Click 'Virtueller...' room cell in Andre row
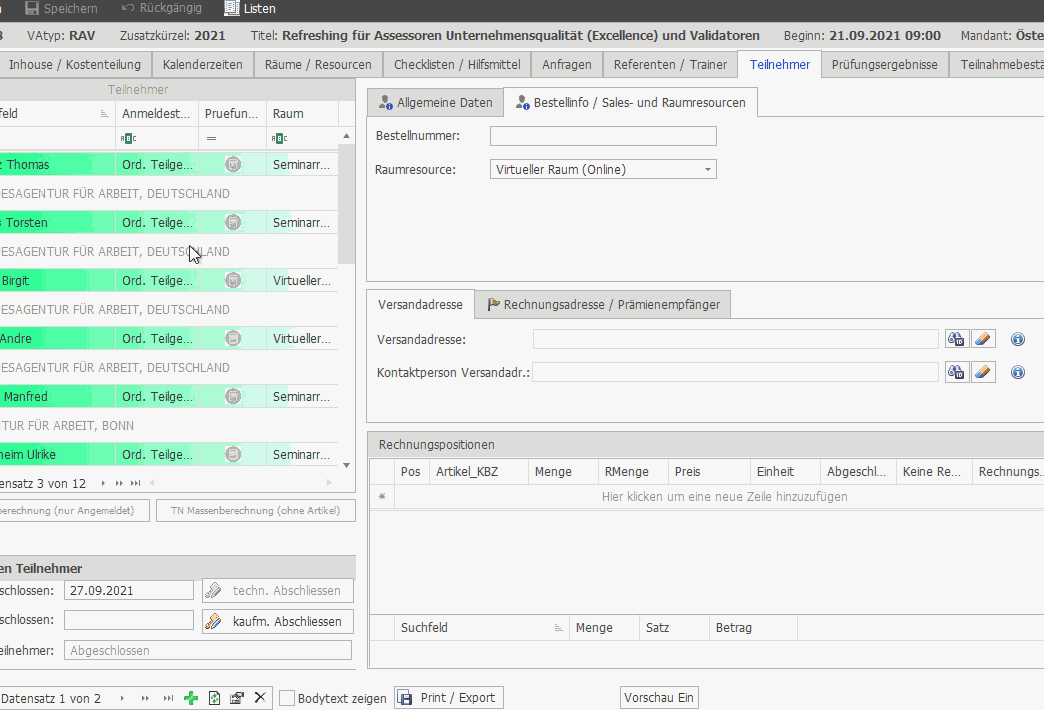This screenshot has height=710, width=1044. (x=302, y=338)
